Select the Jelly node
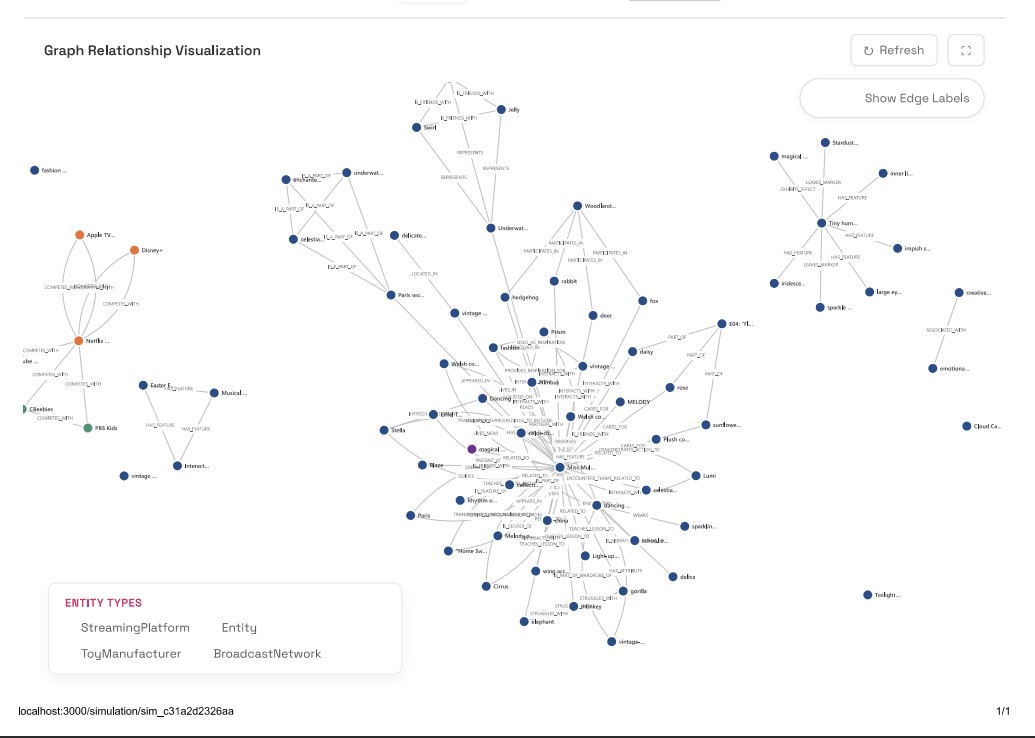 (x=501, y=110)
